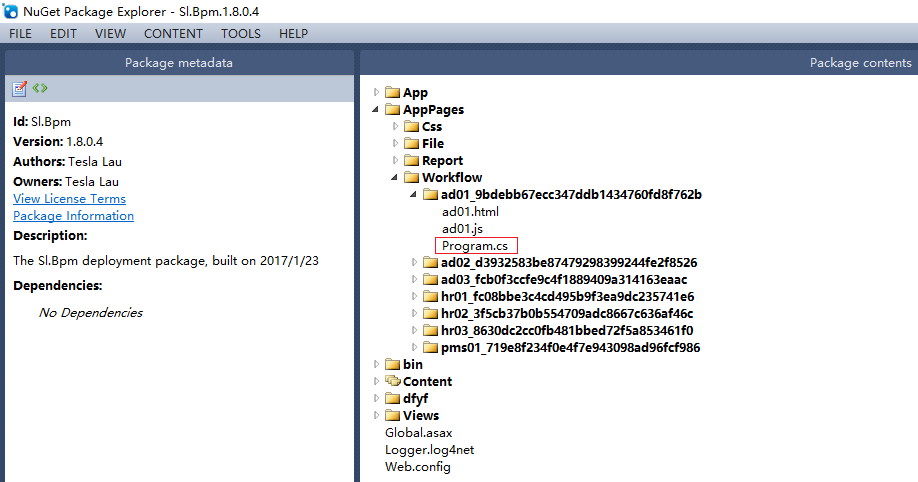This screenshot has width=918, height=482.
Task: Collapse the Workflow folder node
Action: [396, 178]
